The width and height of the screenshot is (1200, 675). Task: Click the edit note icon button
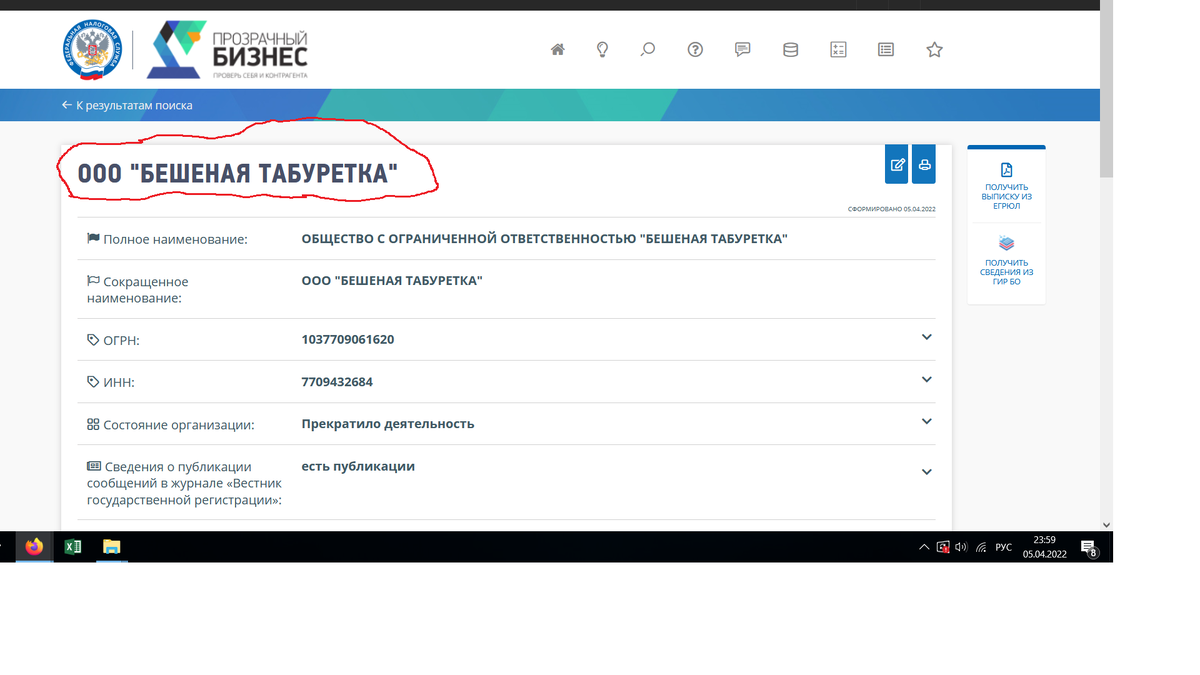click(897, 164)
